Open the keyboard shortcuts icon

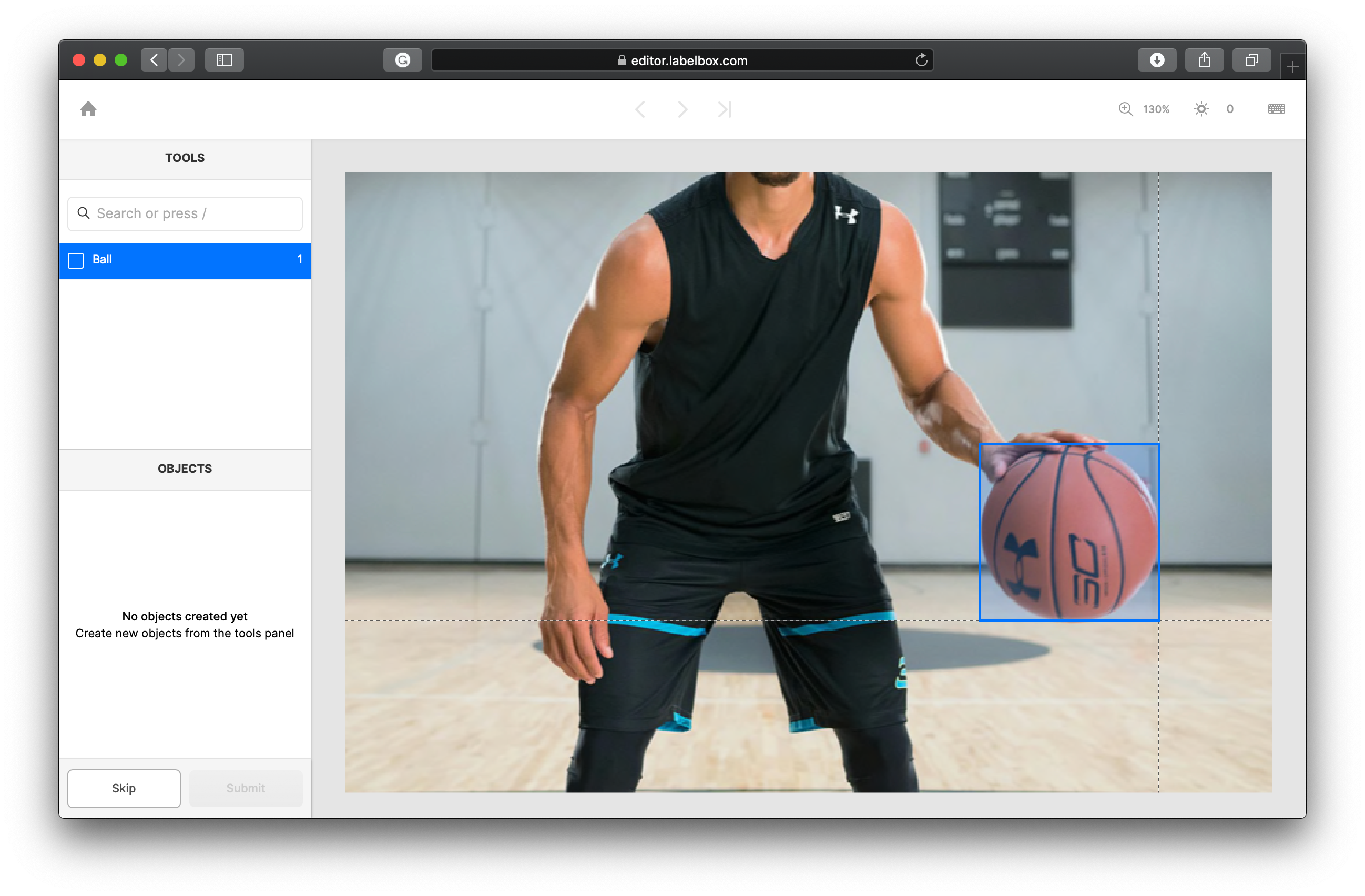click(1276, 109)
